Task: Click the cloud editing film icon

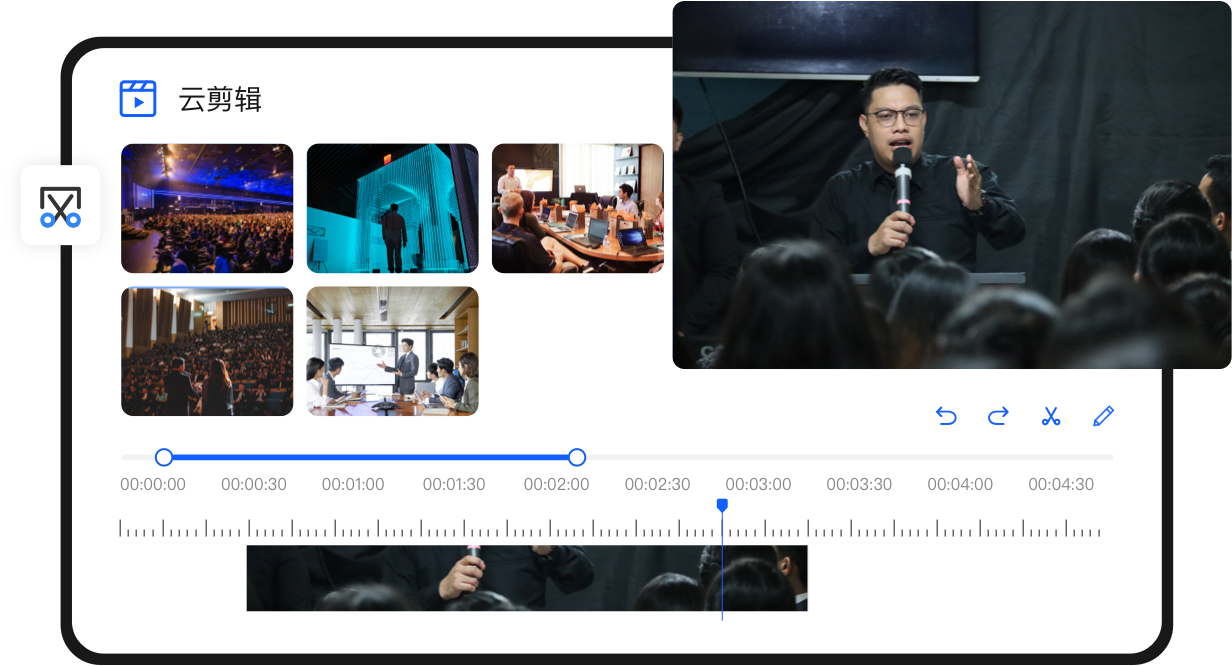Action: 138,99
